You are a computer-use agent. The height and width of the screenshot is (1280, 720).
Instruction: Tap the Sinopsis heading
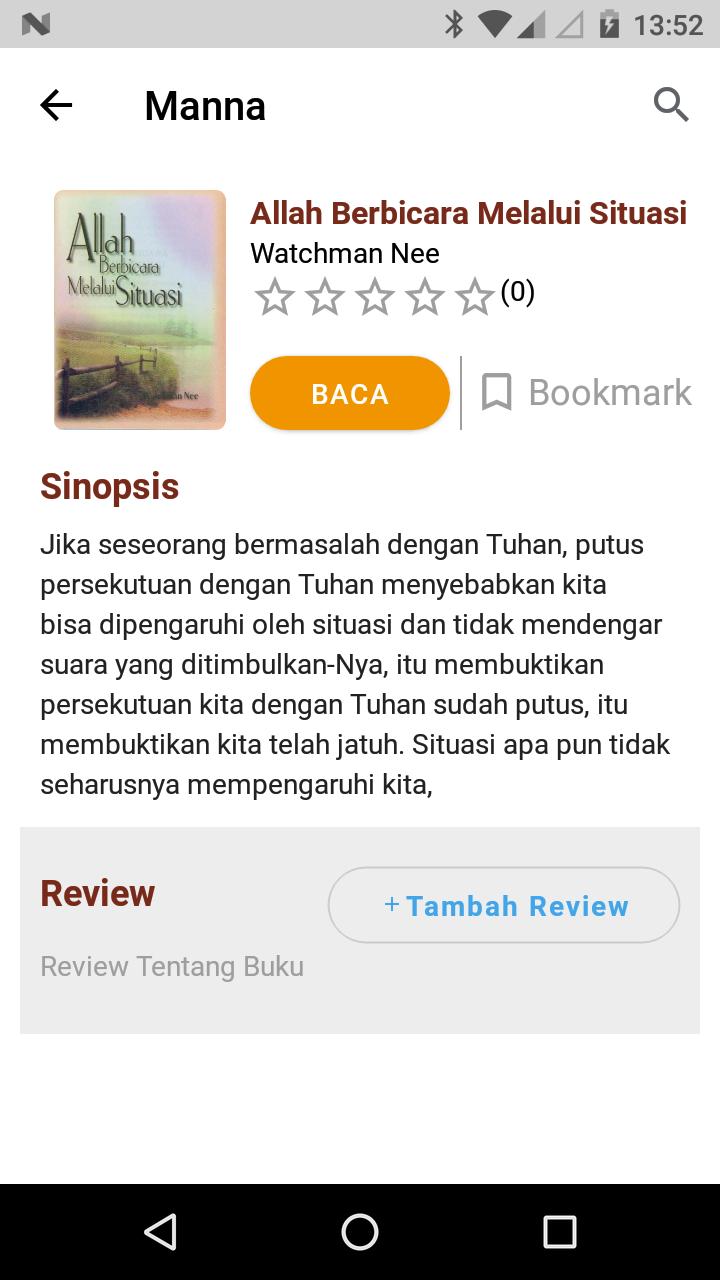point(110,487)
